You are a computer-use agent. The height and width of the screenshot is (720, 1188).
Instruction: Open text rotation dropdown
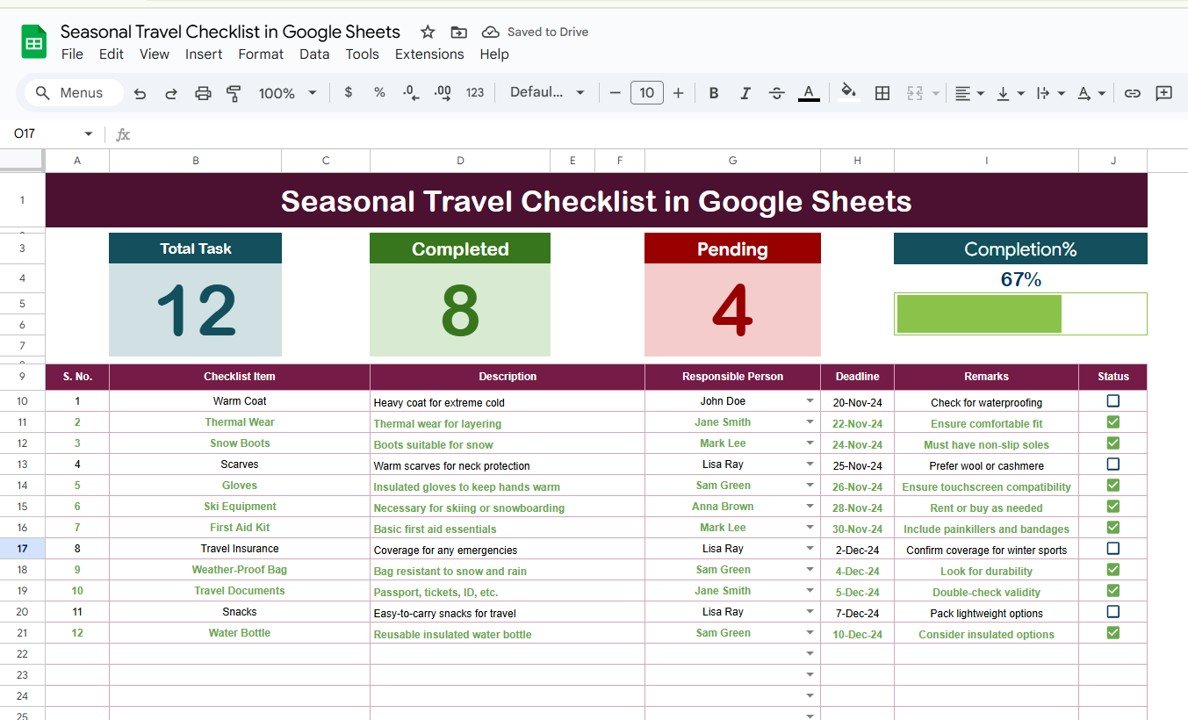[1091, 92]
